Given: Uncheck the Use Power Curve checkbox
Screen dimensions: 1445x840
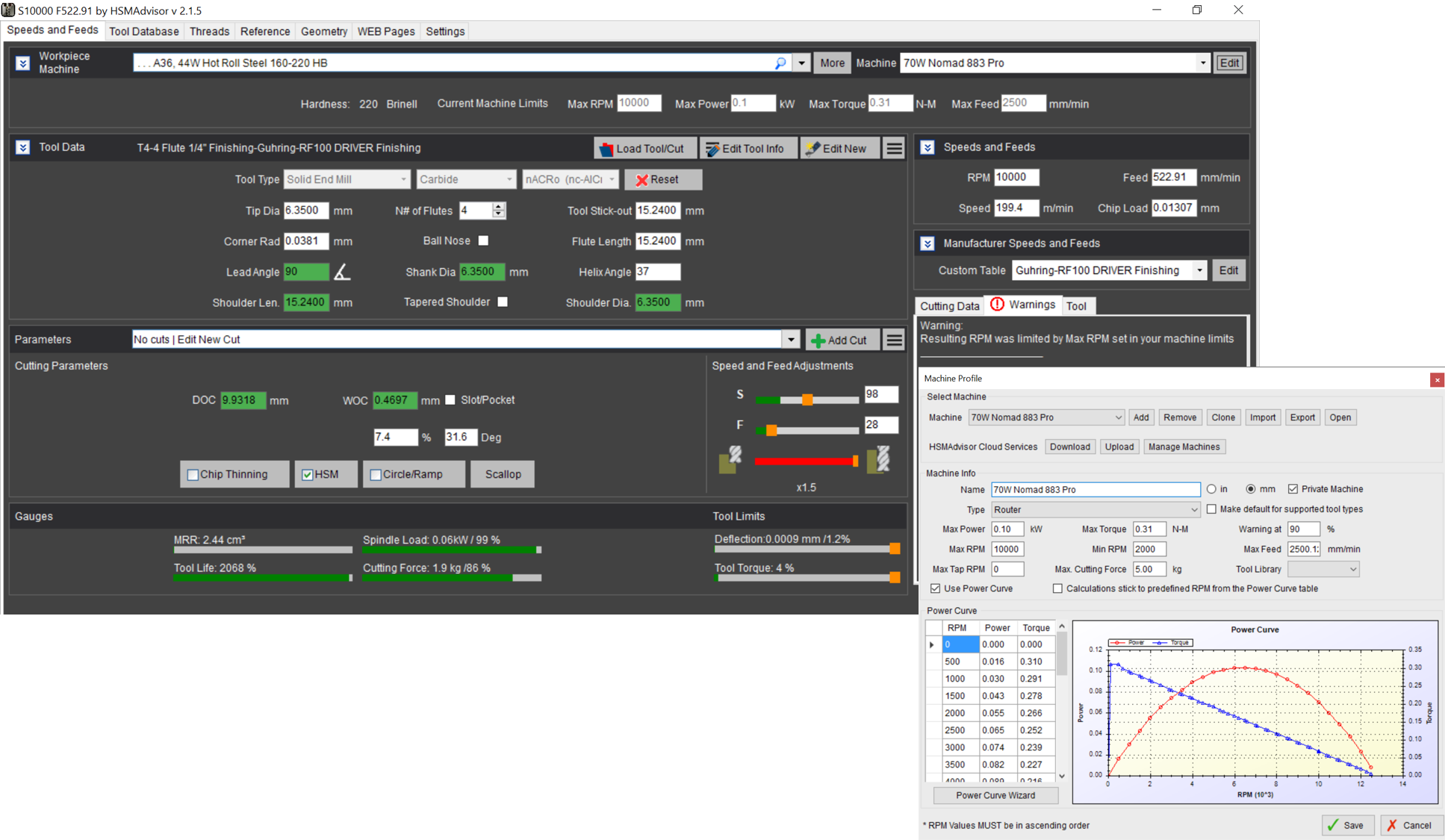Looking at the screenshot, I should [x=935, y=589].
